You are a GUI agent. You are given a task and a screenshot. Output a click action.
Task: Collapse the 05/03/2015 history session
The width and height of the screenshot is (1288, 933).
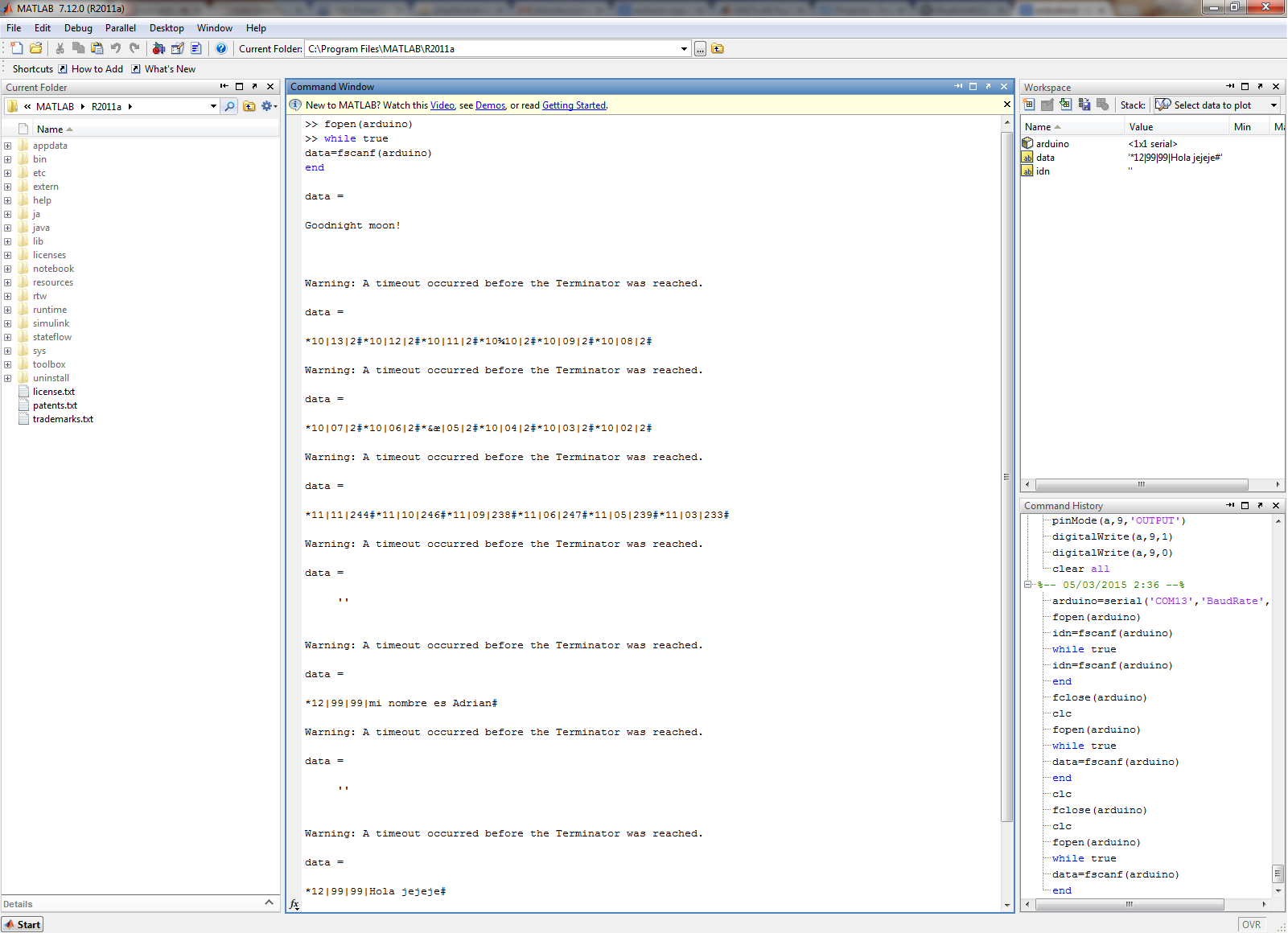(x=1027, y=585)
